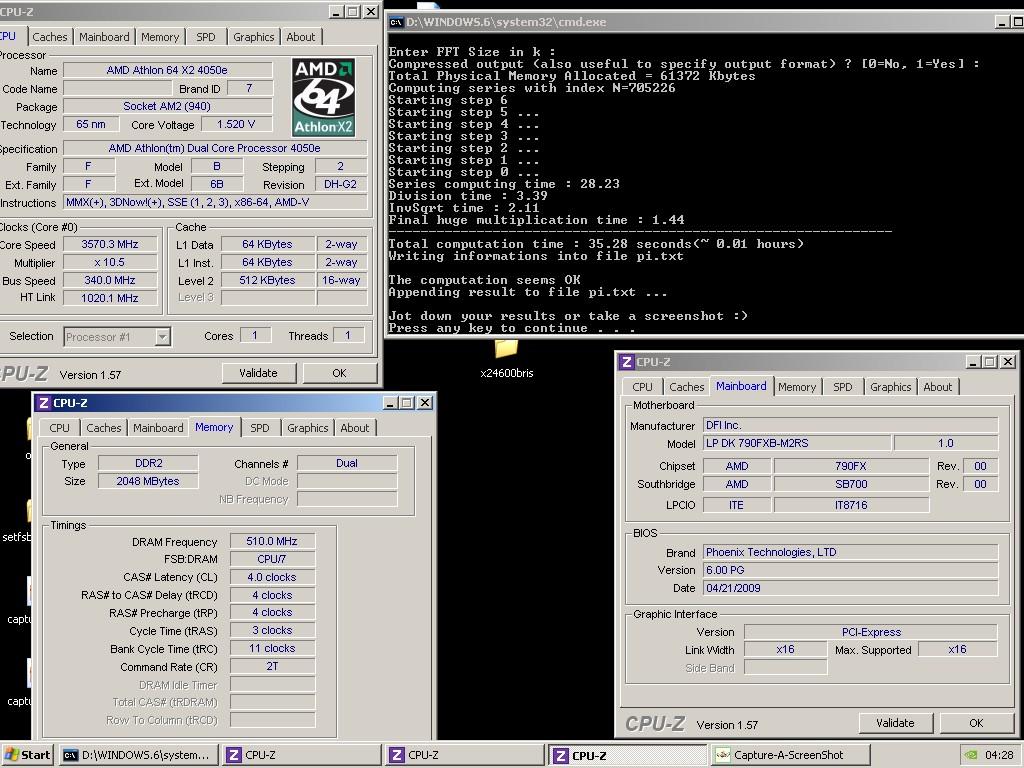Open Capture-A-ScreenShot from the taskbar
The height and width of the screenshot is (768, 1024).
790,755
